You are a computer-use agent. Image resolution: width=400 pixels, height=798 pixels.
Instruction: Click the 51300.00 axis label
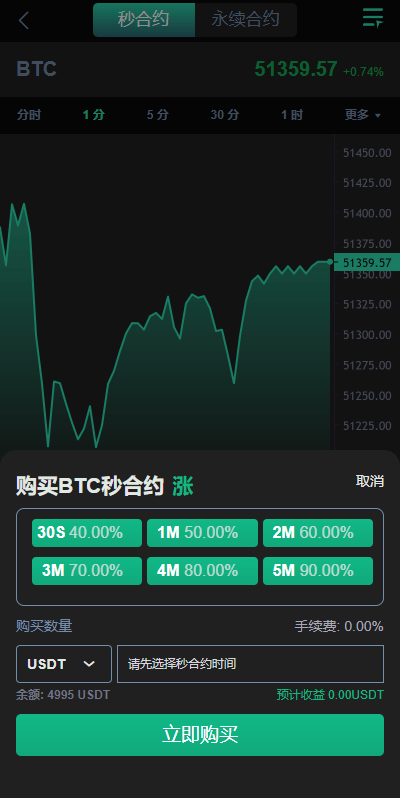(x=367, y=335)
